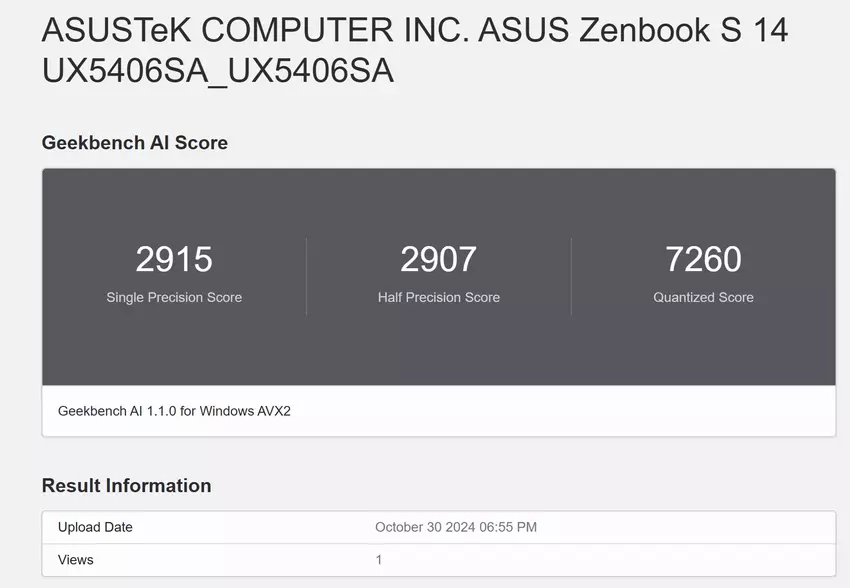Select the 7260 score value
Image resolution: width=850 pixels, height=588 pixels.
point(703,260)
